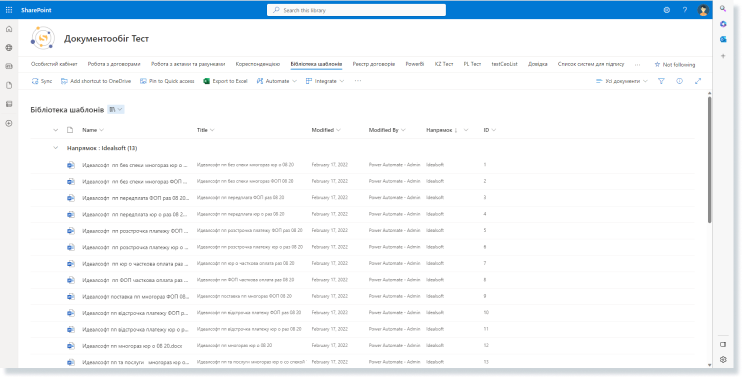743x378 pixels.
Task: Click the Sync button
Action: click(42, 81)
